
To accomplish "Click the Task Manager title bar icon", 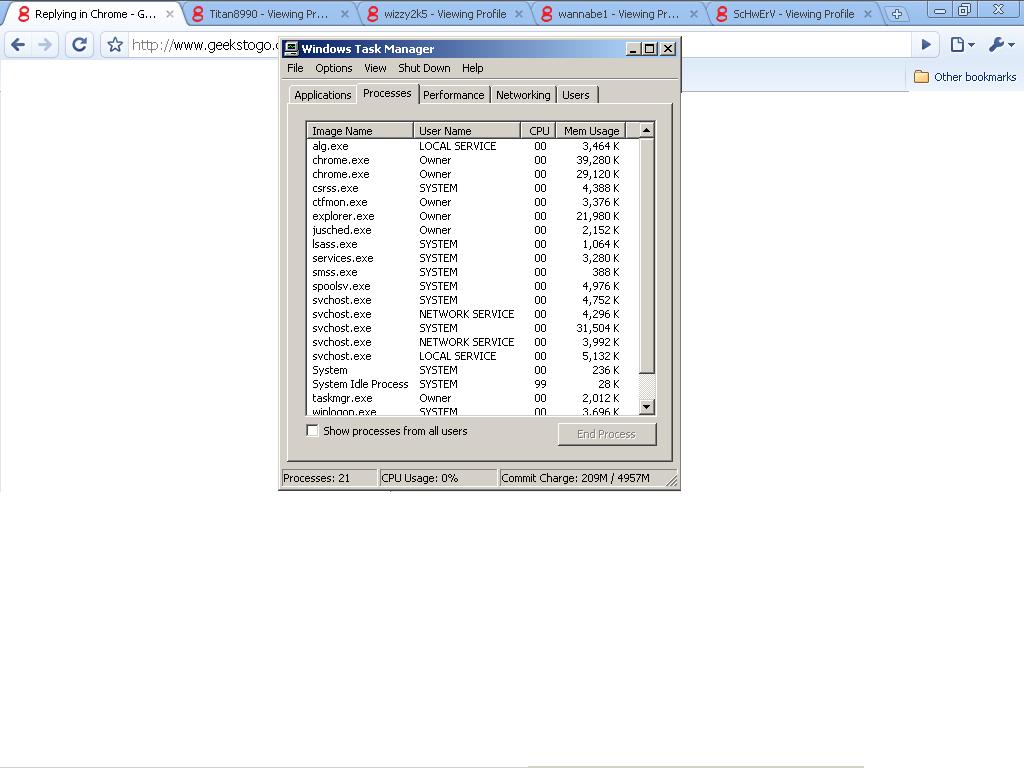I will coord(291,48).
